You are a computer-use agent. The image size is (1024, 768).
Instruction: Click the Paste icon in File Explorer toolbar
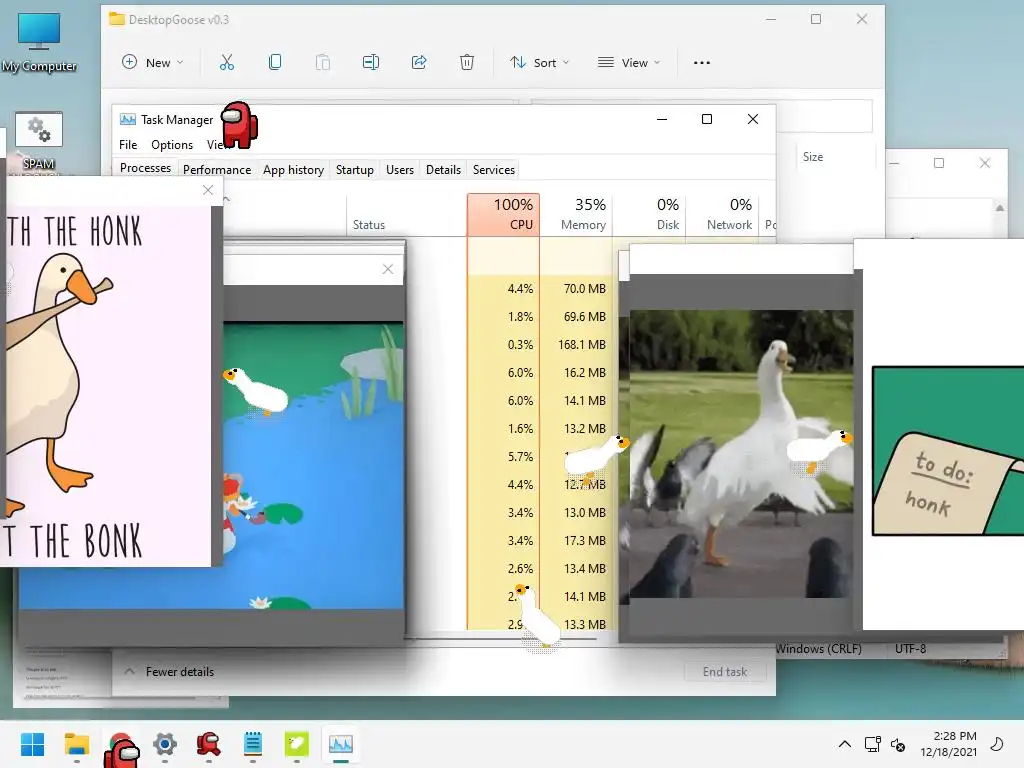[323, 63]
